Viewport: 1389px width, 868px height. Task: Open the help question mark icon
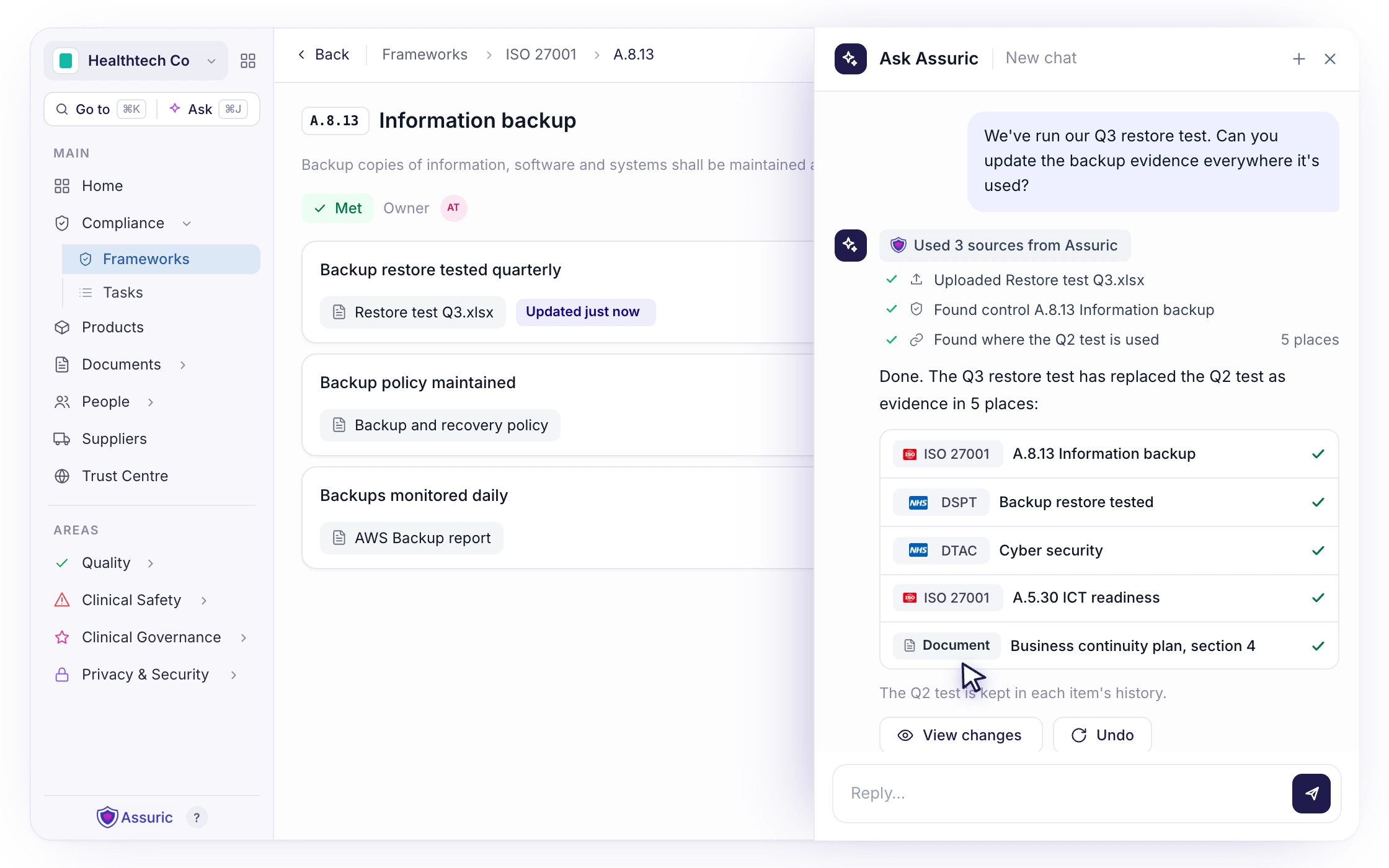tap(197, 818)
